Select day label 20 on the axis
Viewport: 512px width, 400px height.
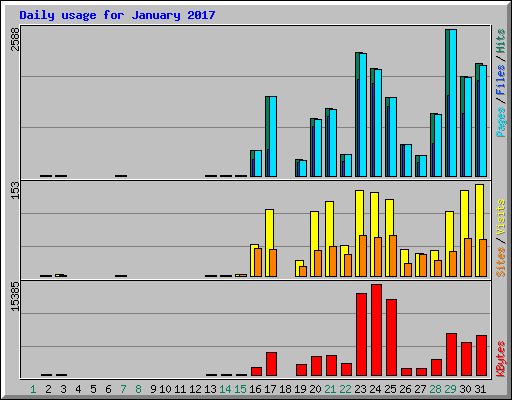click(x=315, y=389)
